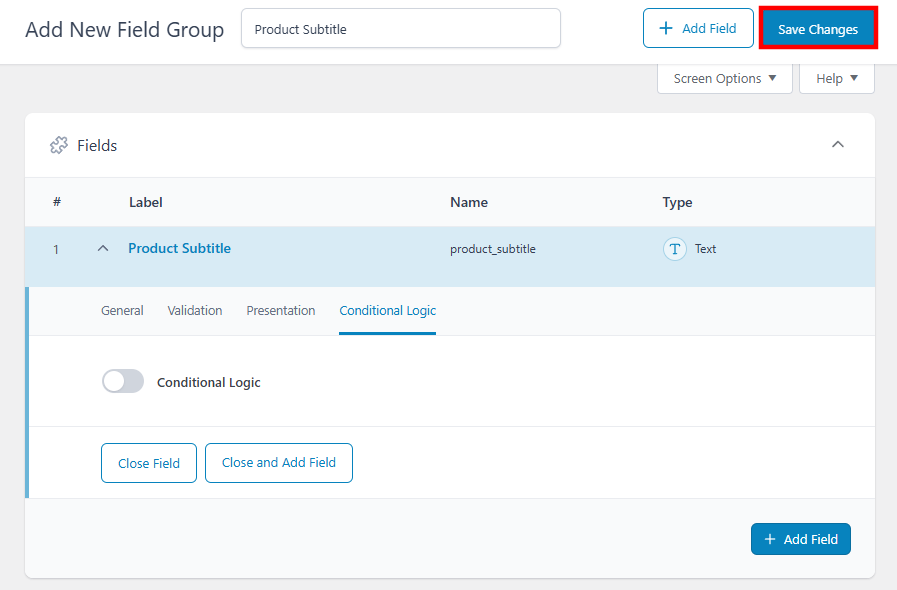
Task: Click the plus icon on top Add Field
Action: [x=666, y=28]
